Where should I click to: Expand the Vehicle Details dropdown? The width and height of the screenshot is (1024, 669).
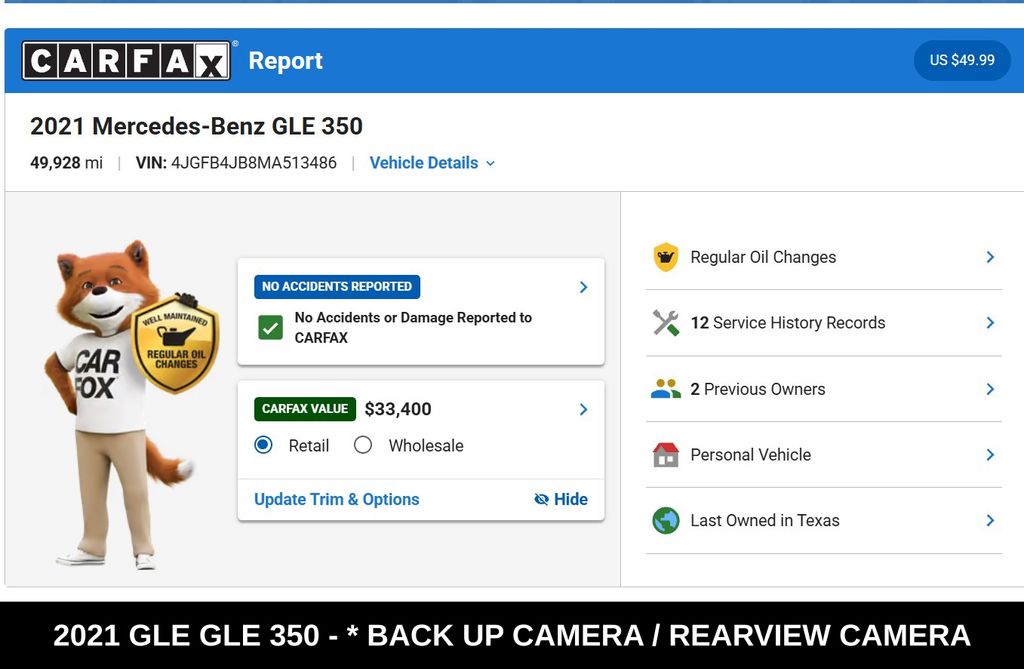click(x=432, y=163)
